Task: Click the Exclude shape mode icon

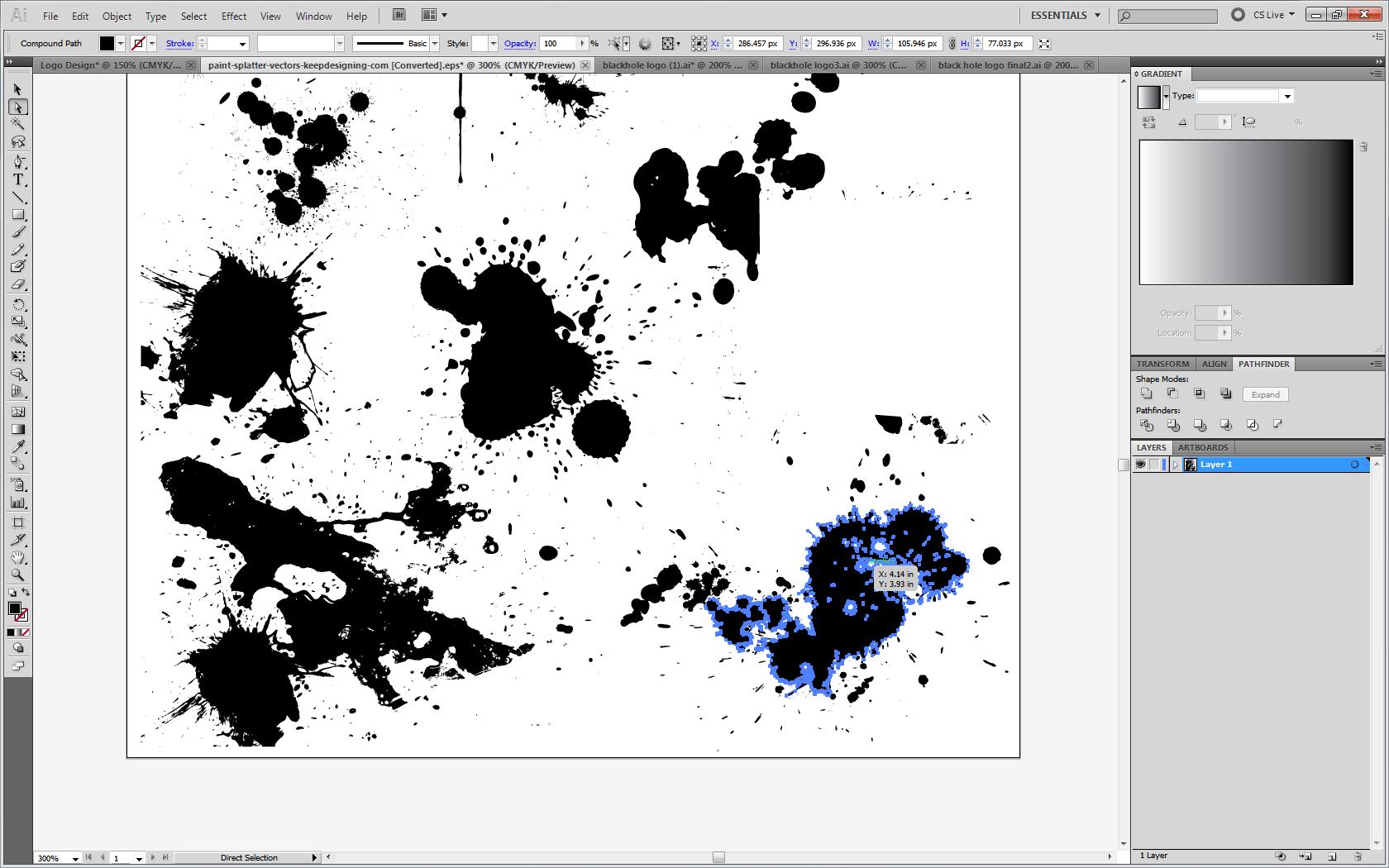Action: tap(1226, 394)
